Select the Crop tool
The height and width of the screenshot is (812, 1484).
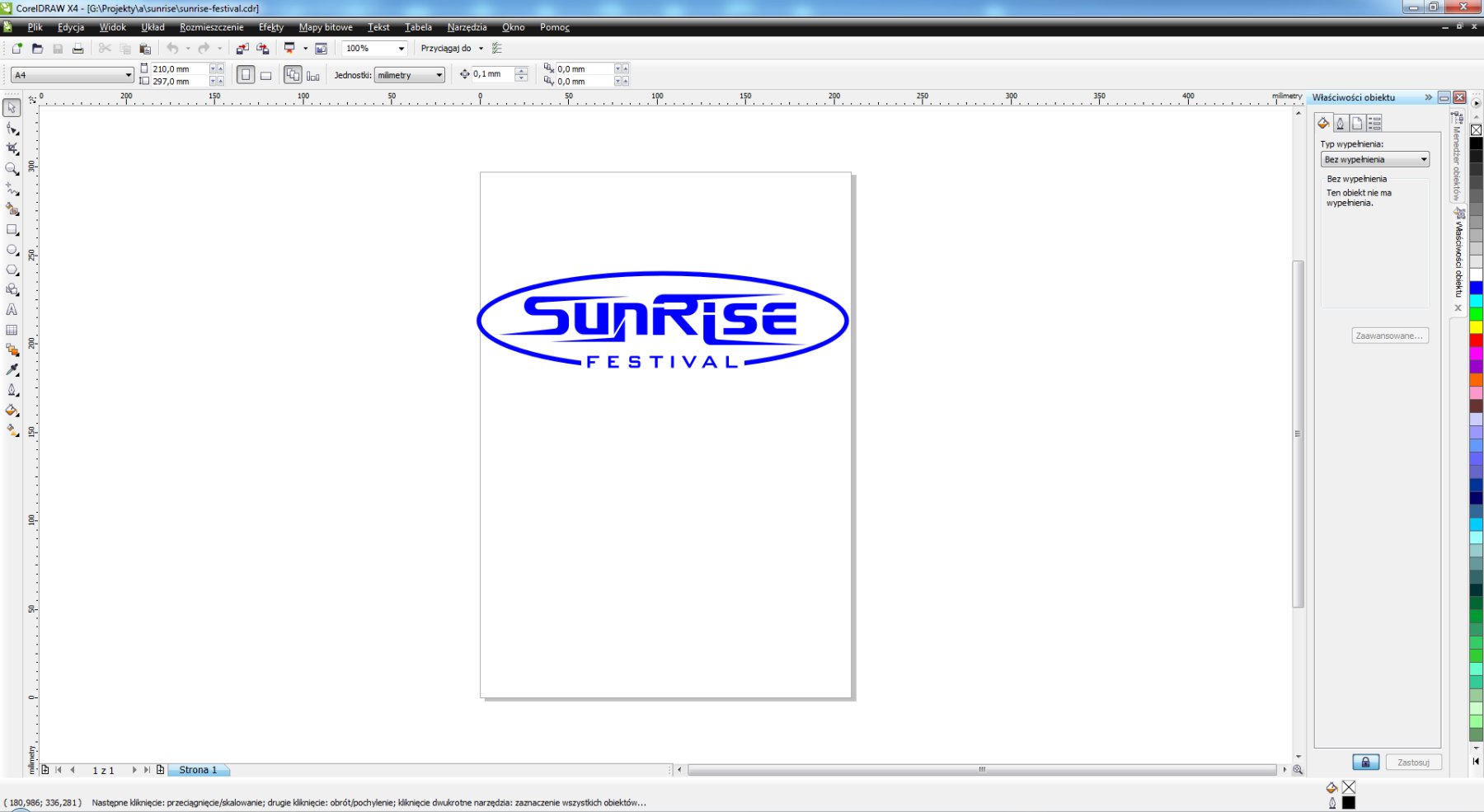click(x=12, y=148)
